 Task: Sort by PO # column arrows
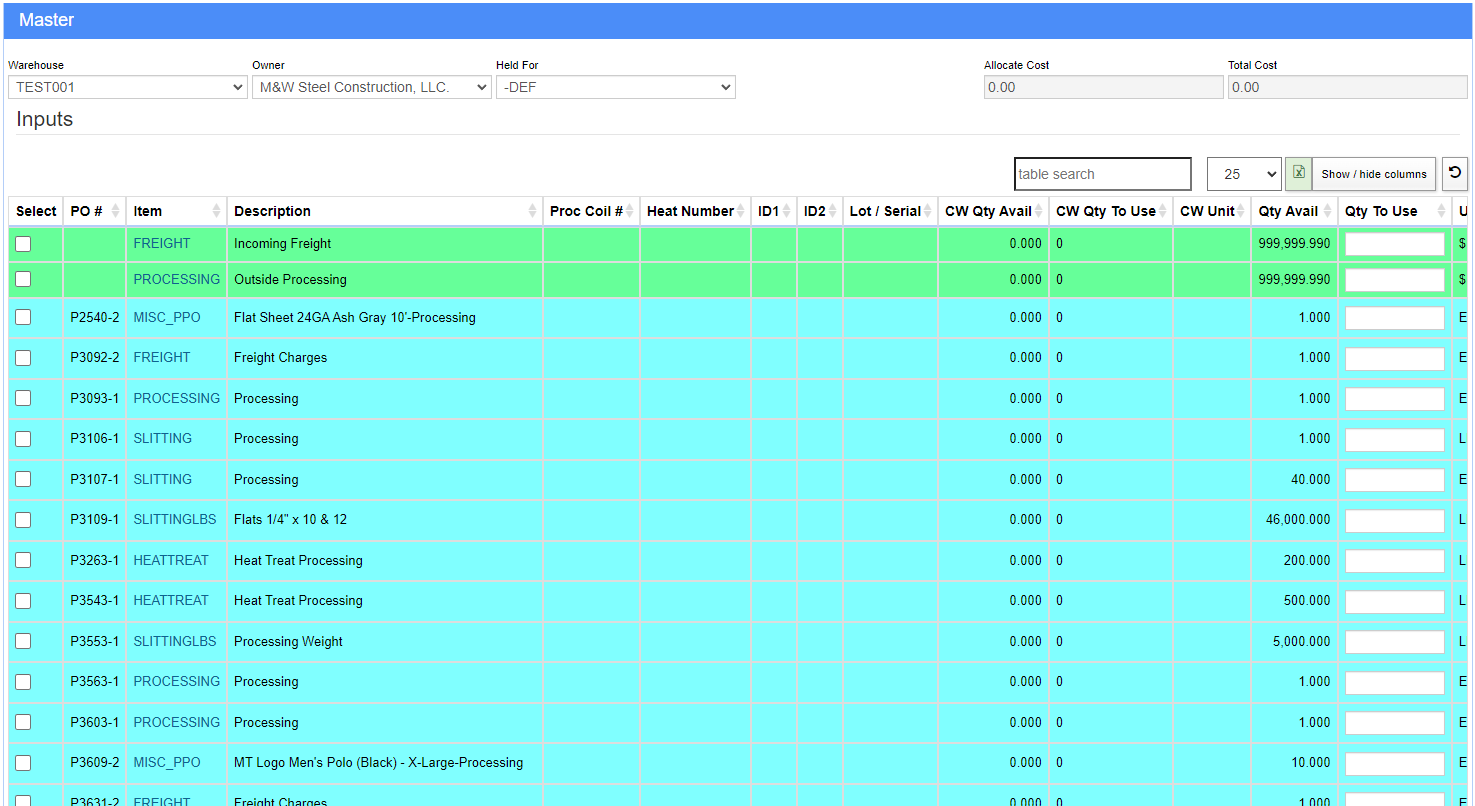(x=115, y=211)
